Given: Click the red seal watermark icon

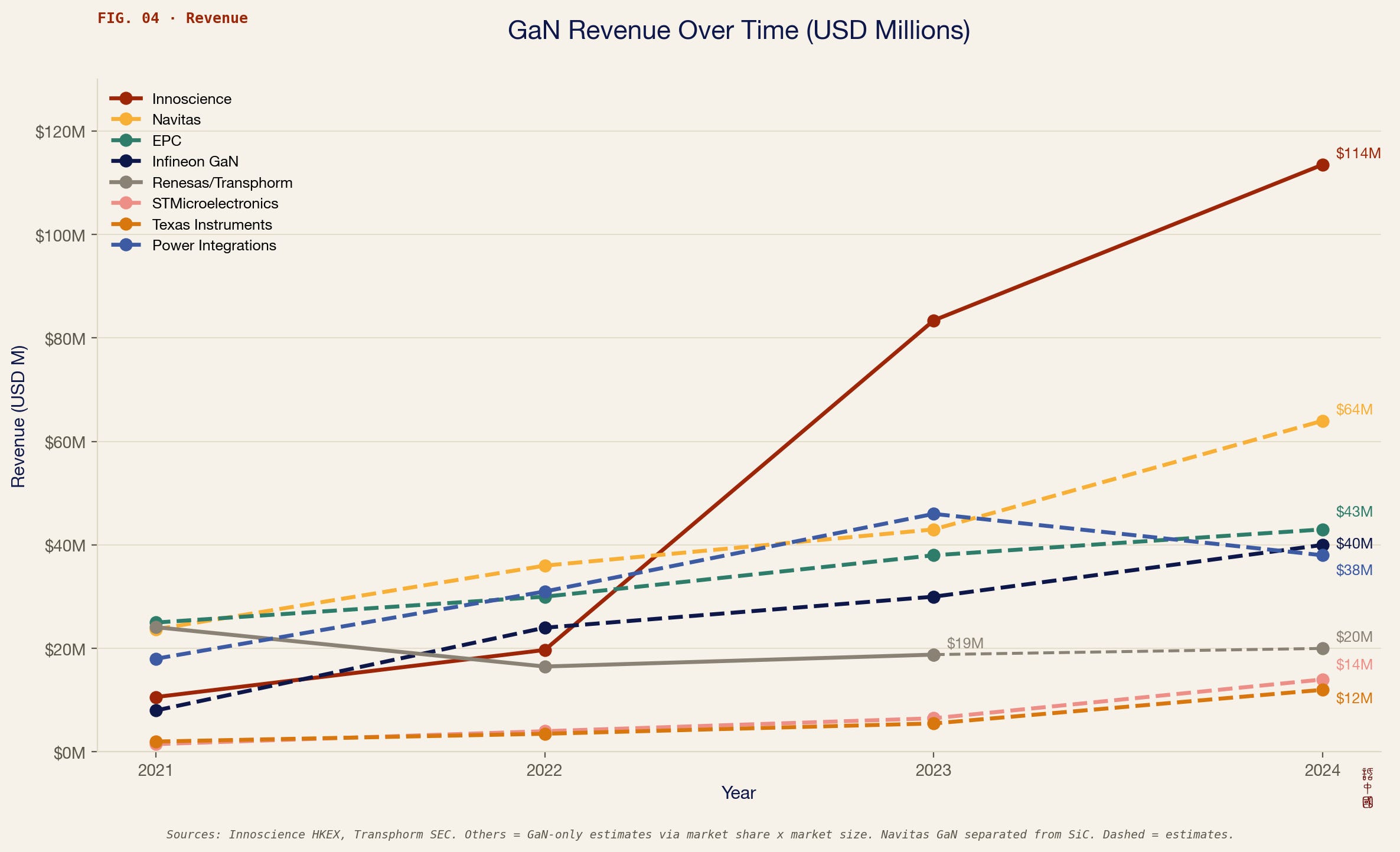Looking at the screenshot, I should 1368,788.
